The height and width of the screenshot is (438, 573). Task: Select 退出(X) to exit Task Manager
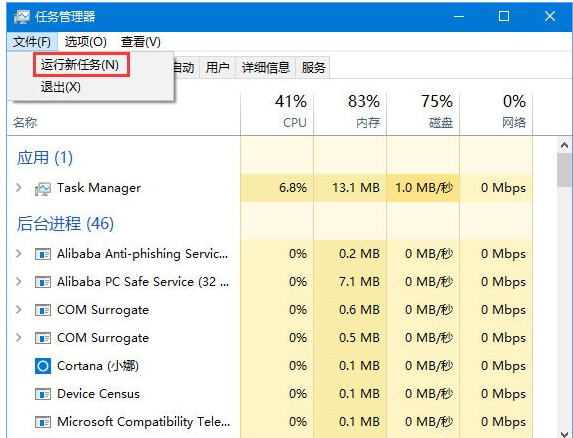click(61, 87)
